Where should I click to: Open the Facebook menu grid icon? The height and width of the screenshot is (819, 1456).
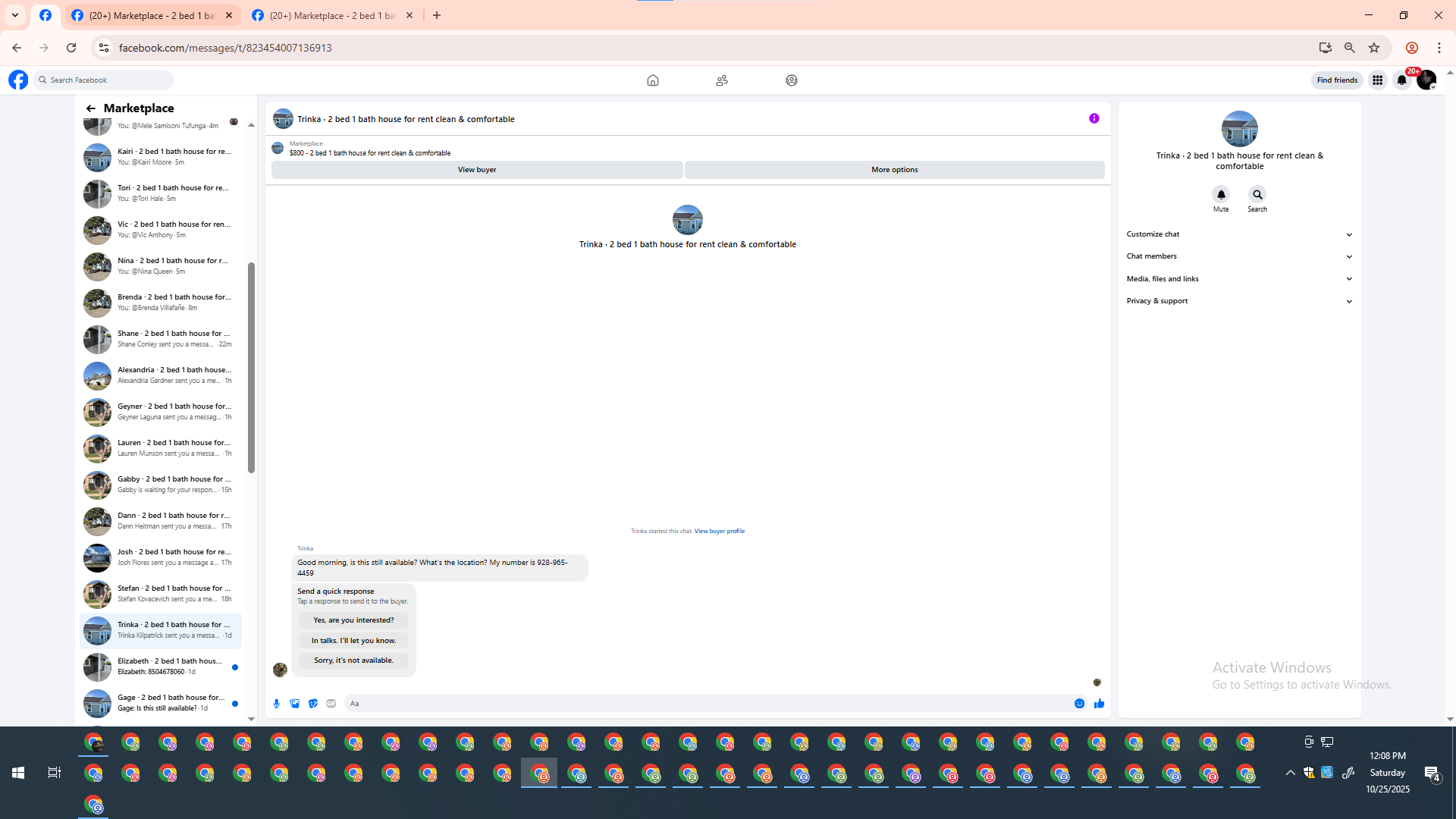1377,80
